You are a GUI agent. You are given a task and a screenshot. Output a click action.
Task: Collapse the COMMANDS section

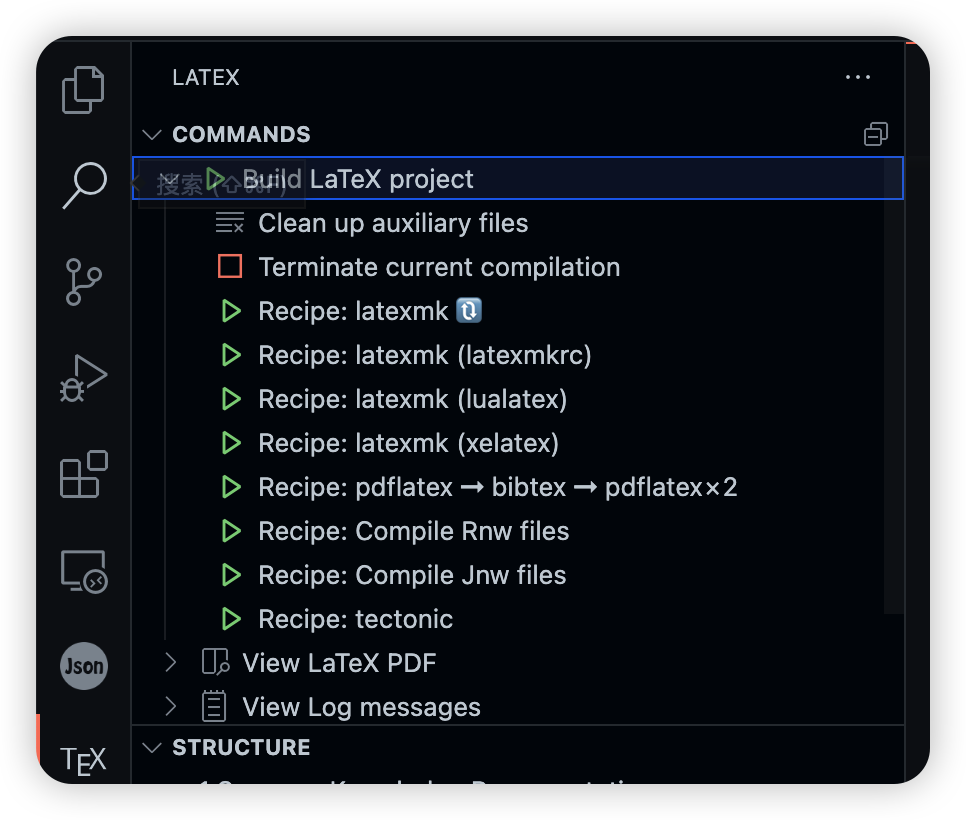tap(151, 134)
